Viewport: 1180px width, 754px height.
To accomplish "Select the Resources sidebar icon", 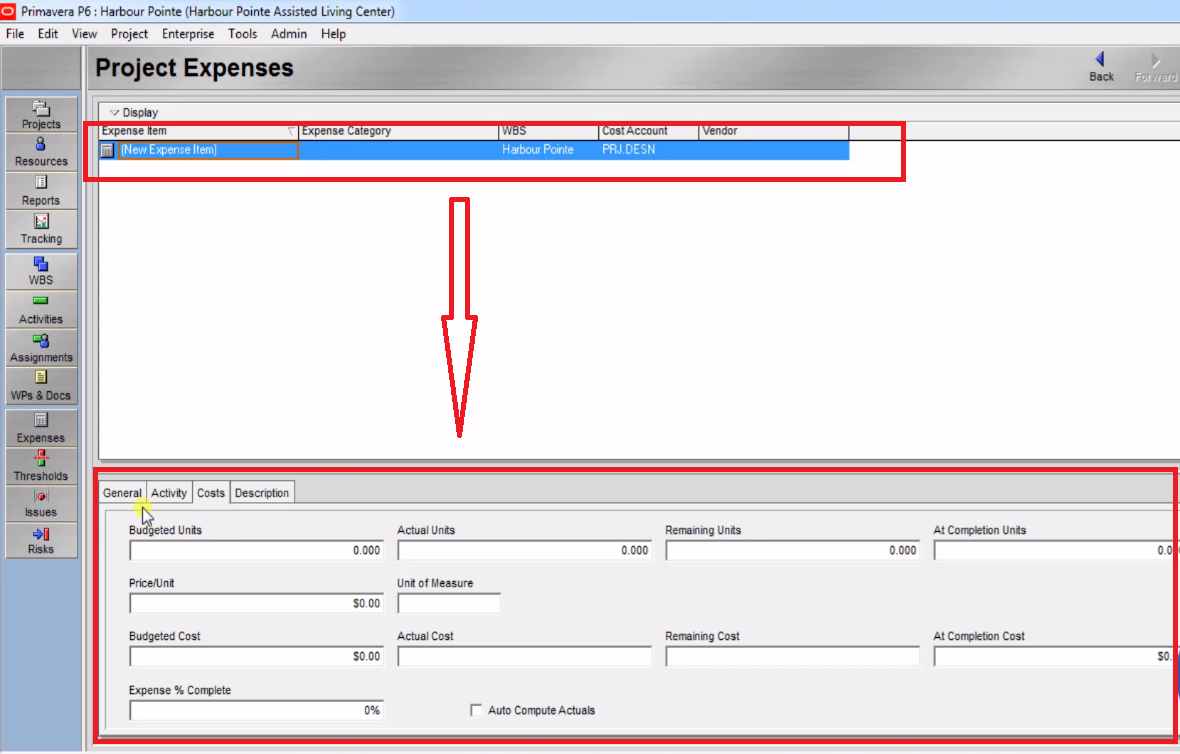I will coord(41,150).
